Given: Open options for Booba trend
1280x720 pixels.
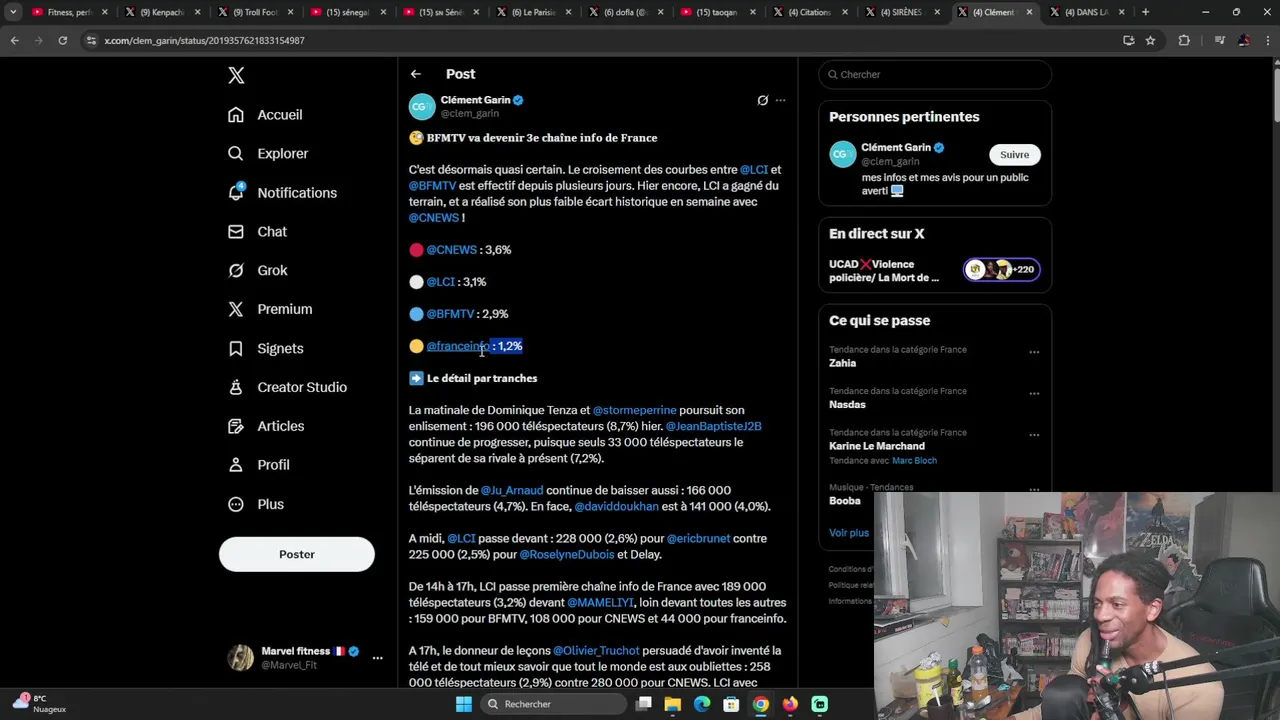Looking at the screenshot, I should pyautogui.click(x=1034, y=491).
